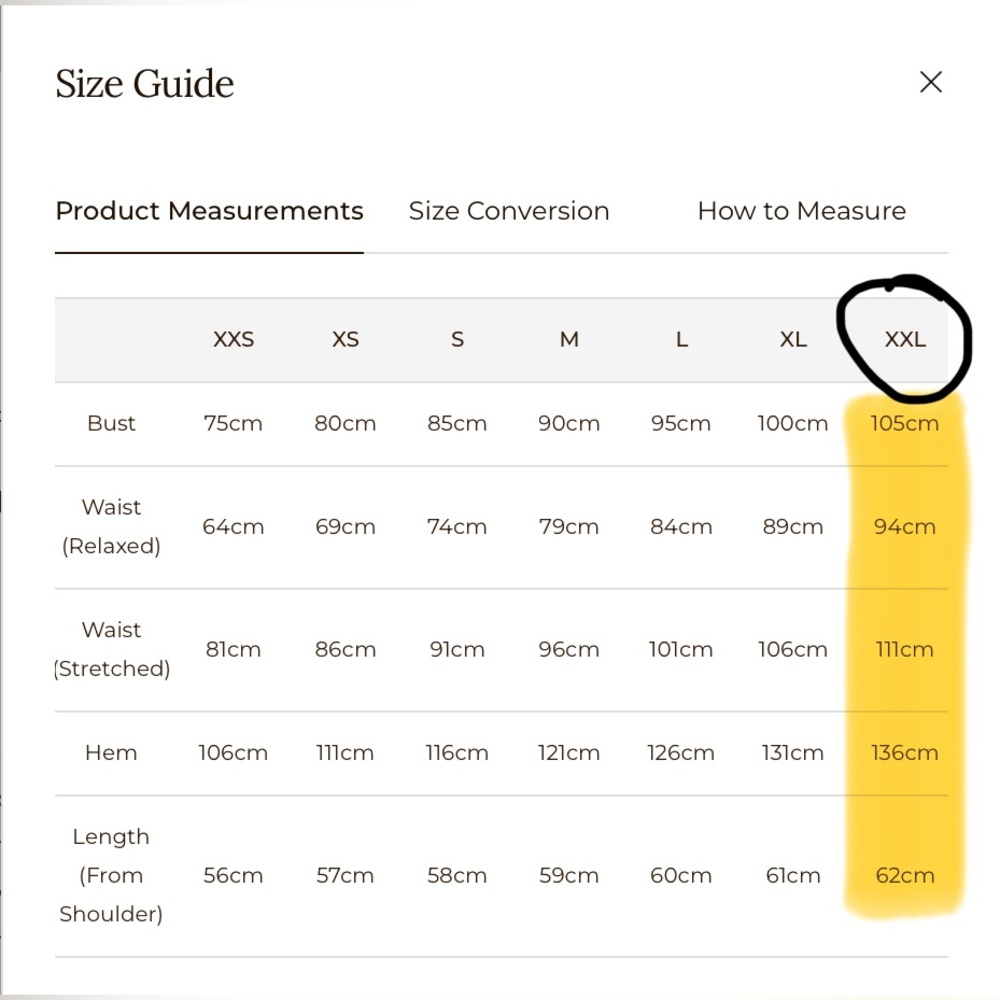Click the Waist (Relaxed) row label
Viewport: 1000px width, 1000px height.
point(111,527)
